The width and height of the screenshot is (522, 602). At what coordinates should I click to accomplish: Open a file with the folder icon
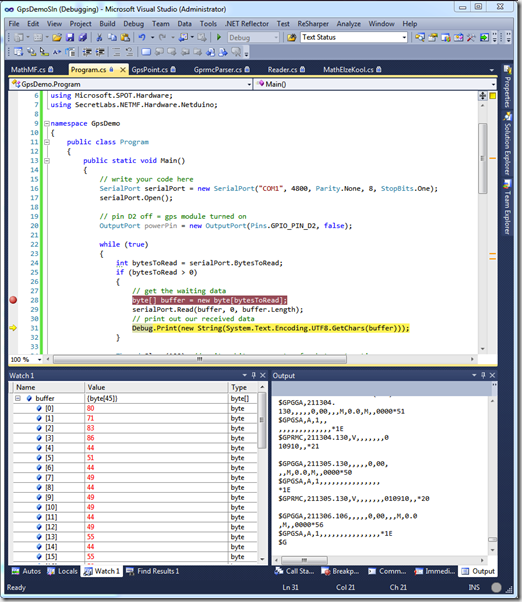pyautogui.click(x=57, y=37)
